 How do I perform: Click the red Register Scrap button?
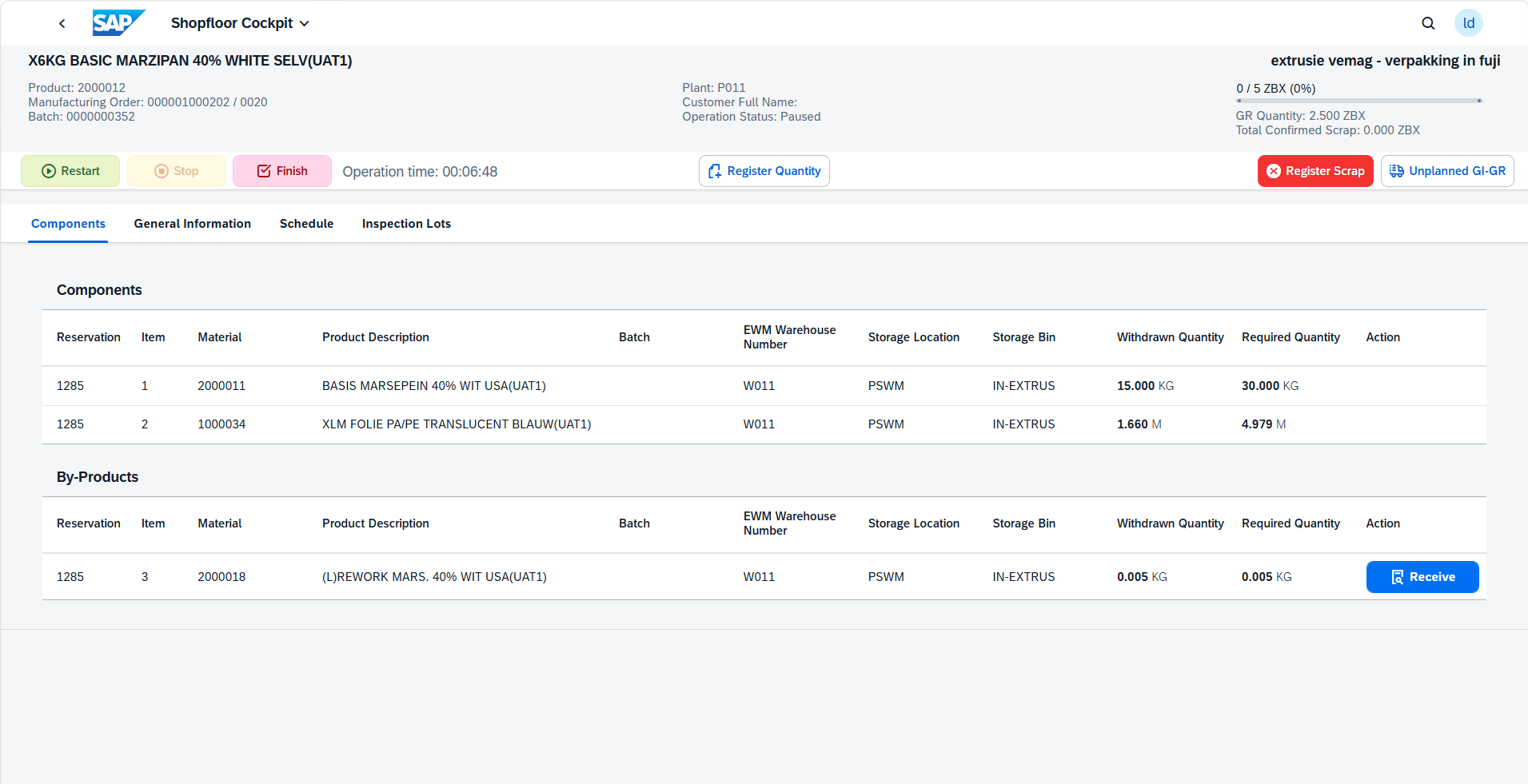tap(1315, 171)
